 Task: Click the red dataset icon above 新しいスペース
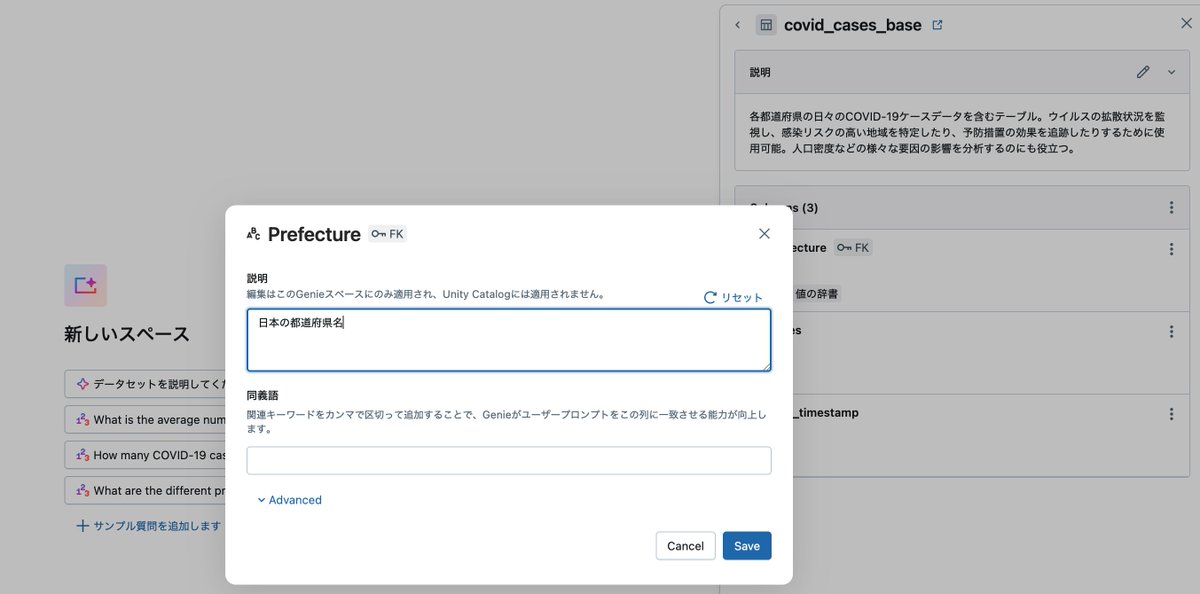pyautogui.click(x=84, y=286)
